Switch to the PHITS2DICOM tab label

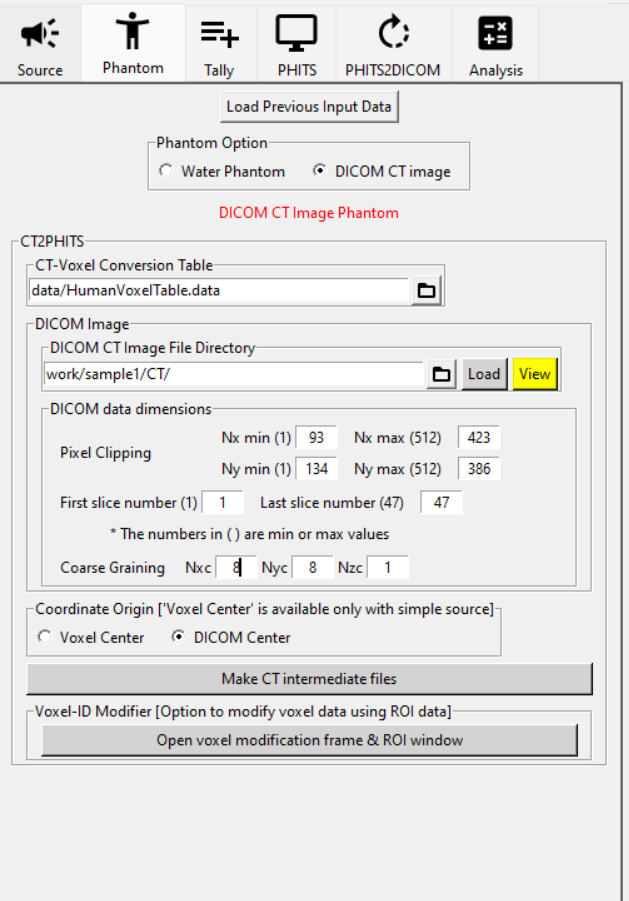click(393, 70)
